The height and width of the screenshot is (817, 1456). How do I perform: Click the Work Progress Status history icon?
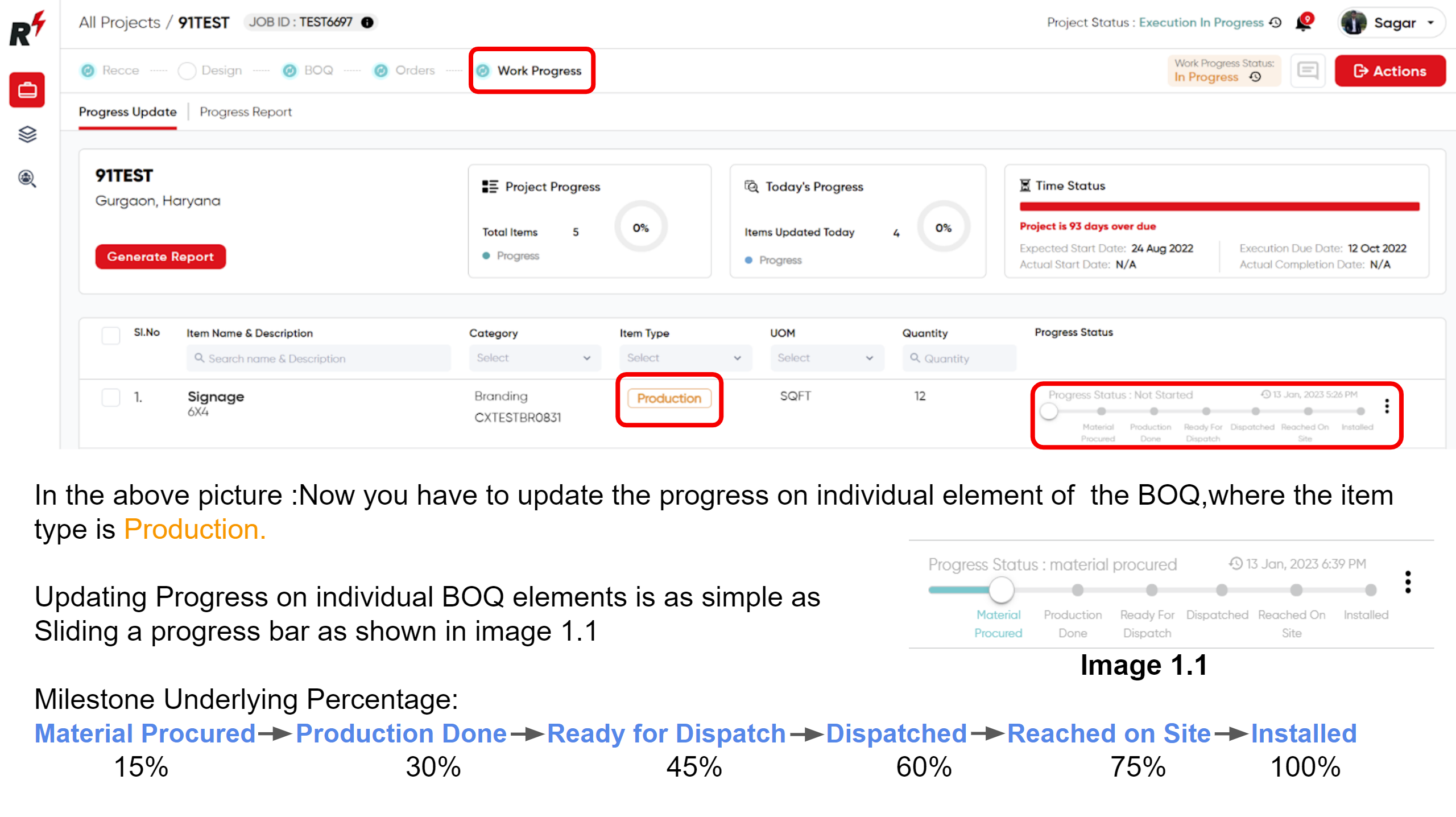pyautogui.click(x=1254, y=77)
